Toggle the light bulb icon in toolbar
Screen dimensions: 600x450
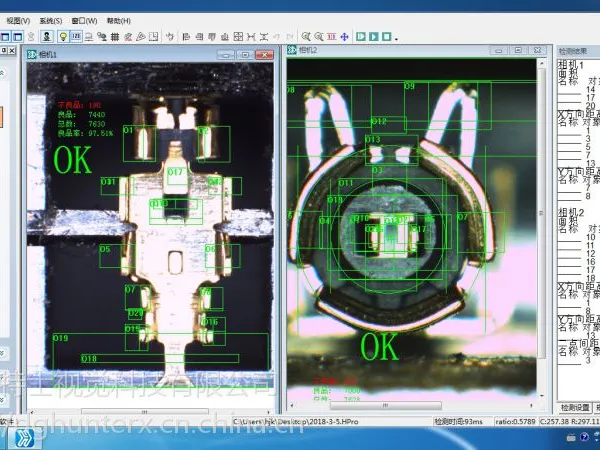pos(63,37)
